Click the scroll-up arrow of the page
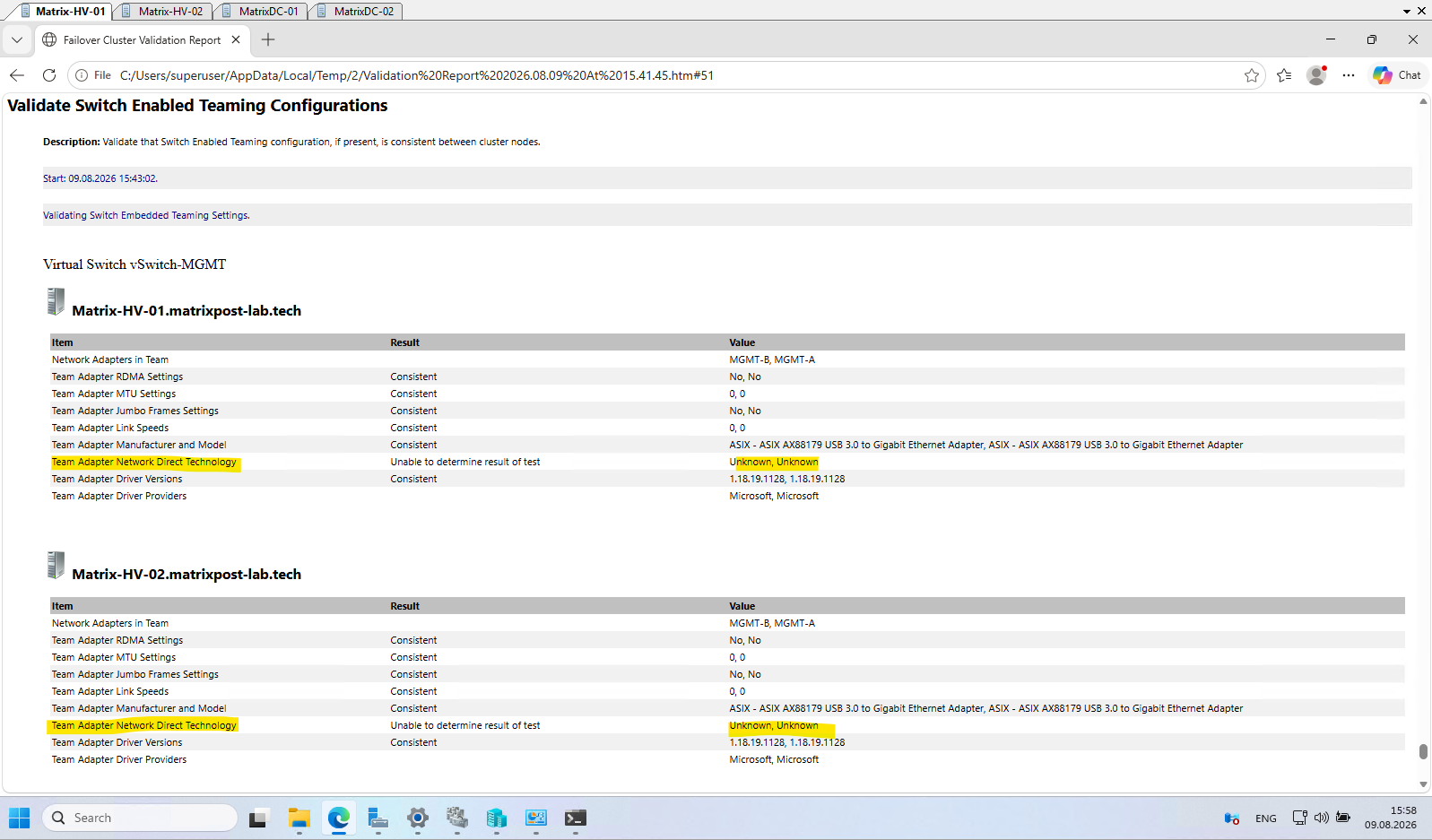 [1423, 101]
